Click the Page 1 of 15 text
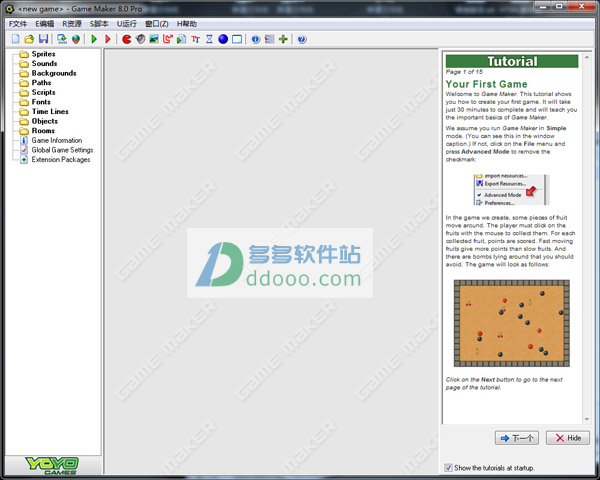 [x=464, y=72]
